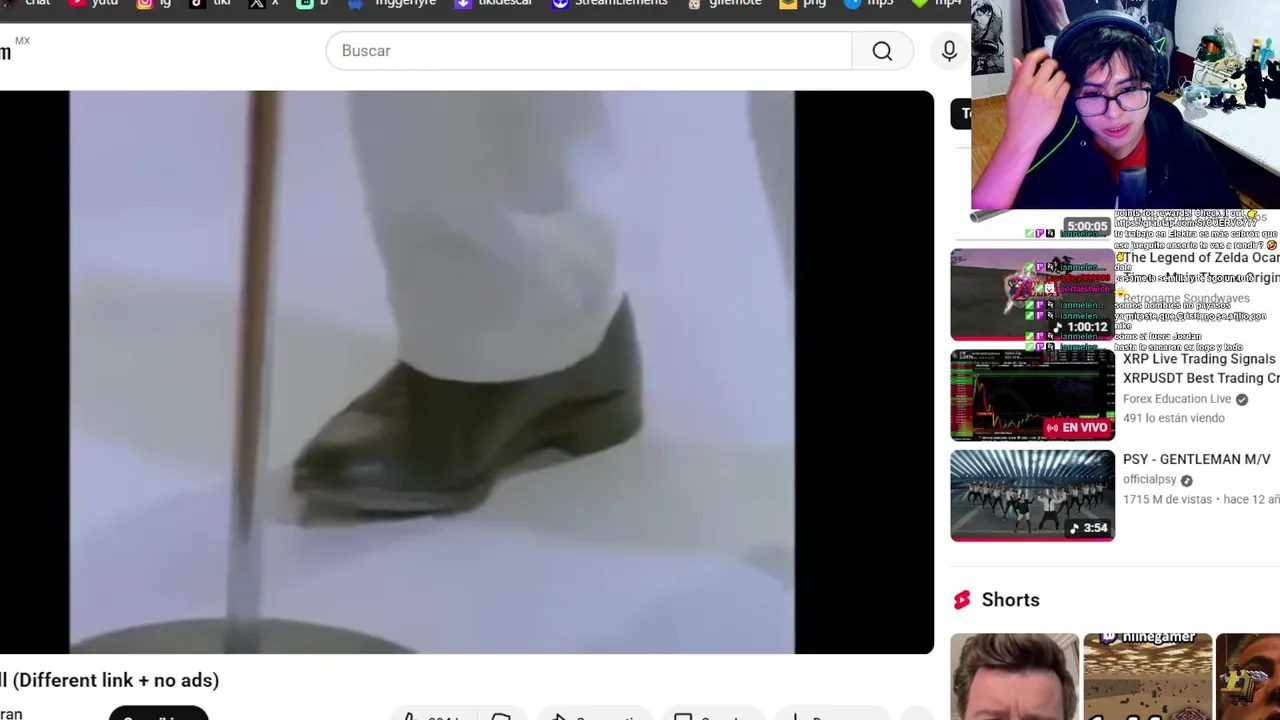Open the Legend of Zelda video thumbnail
The image size is (1280, 720).
[x=1032, y=295]
